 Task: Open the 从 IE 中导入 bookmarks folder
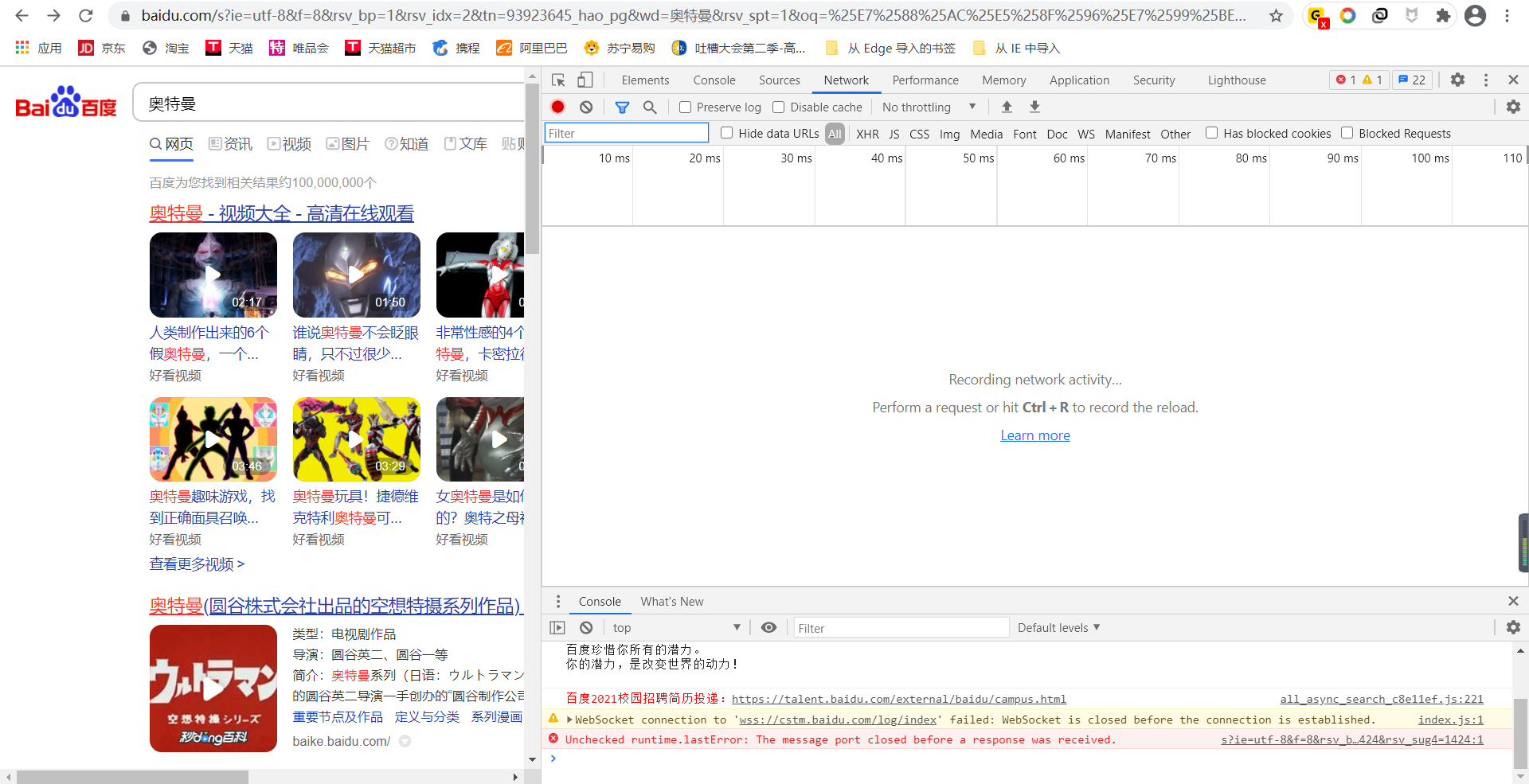pos(1016,48)
